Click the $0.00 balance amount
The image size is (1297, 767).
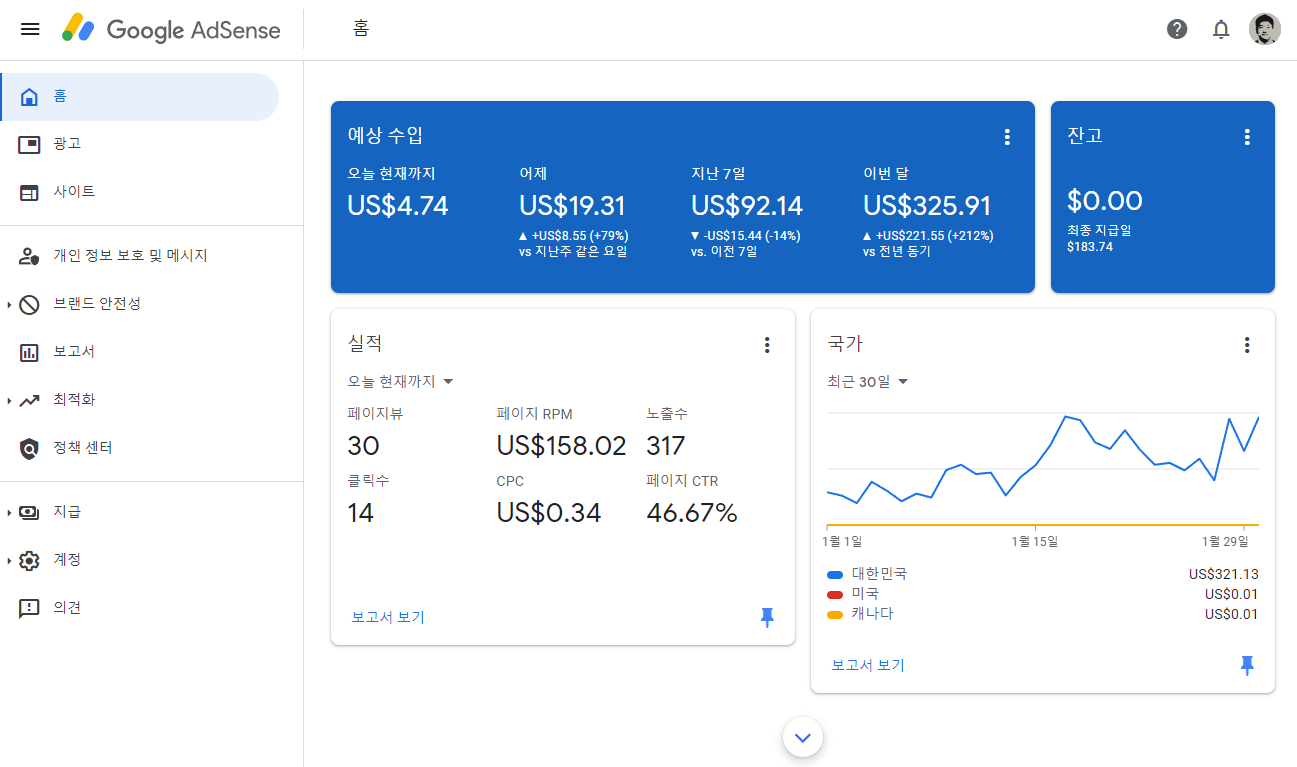pos(1105,201)
